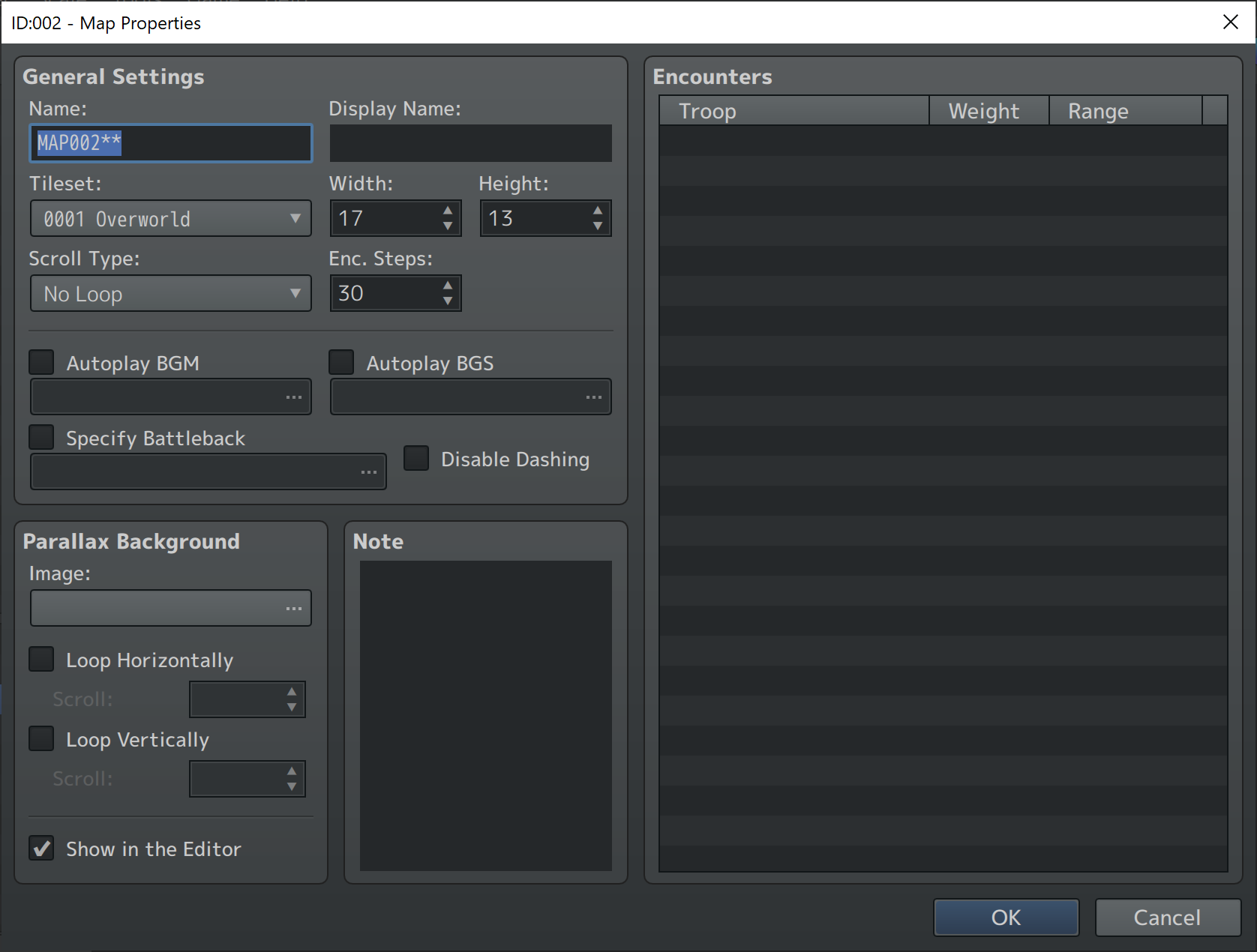Decrease Enc. Steps with down arrow
1257x952 pixels.
tap(448, 301)
